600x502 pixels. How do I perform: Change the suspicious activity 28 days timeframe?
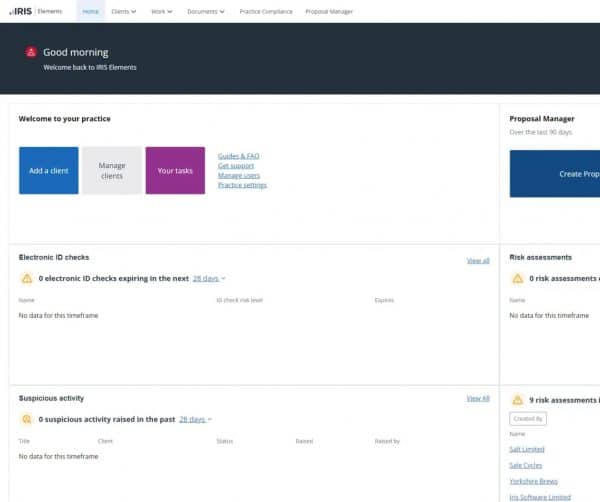pyautogui.click(x=195, y=419)
